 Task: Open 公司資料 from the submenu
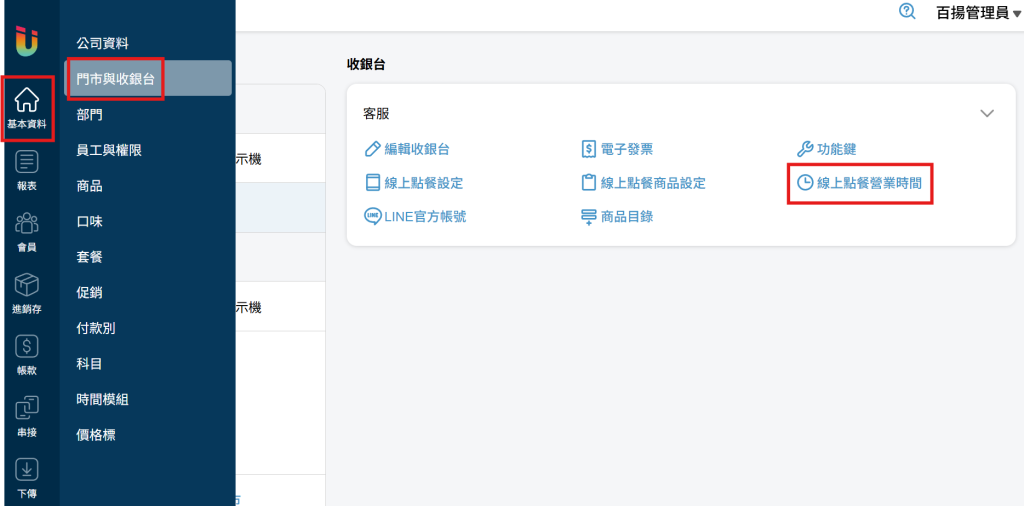tap(103, 43)
